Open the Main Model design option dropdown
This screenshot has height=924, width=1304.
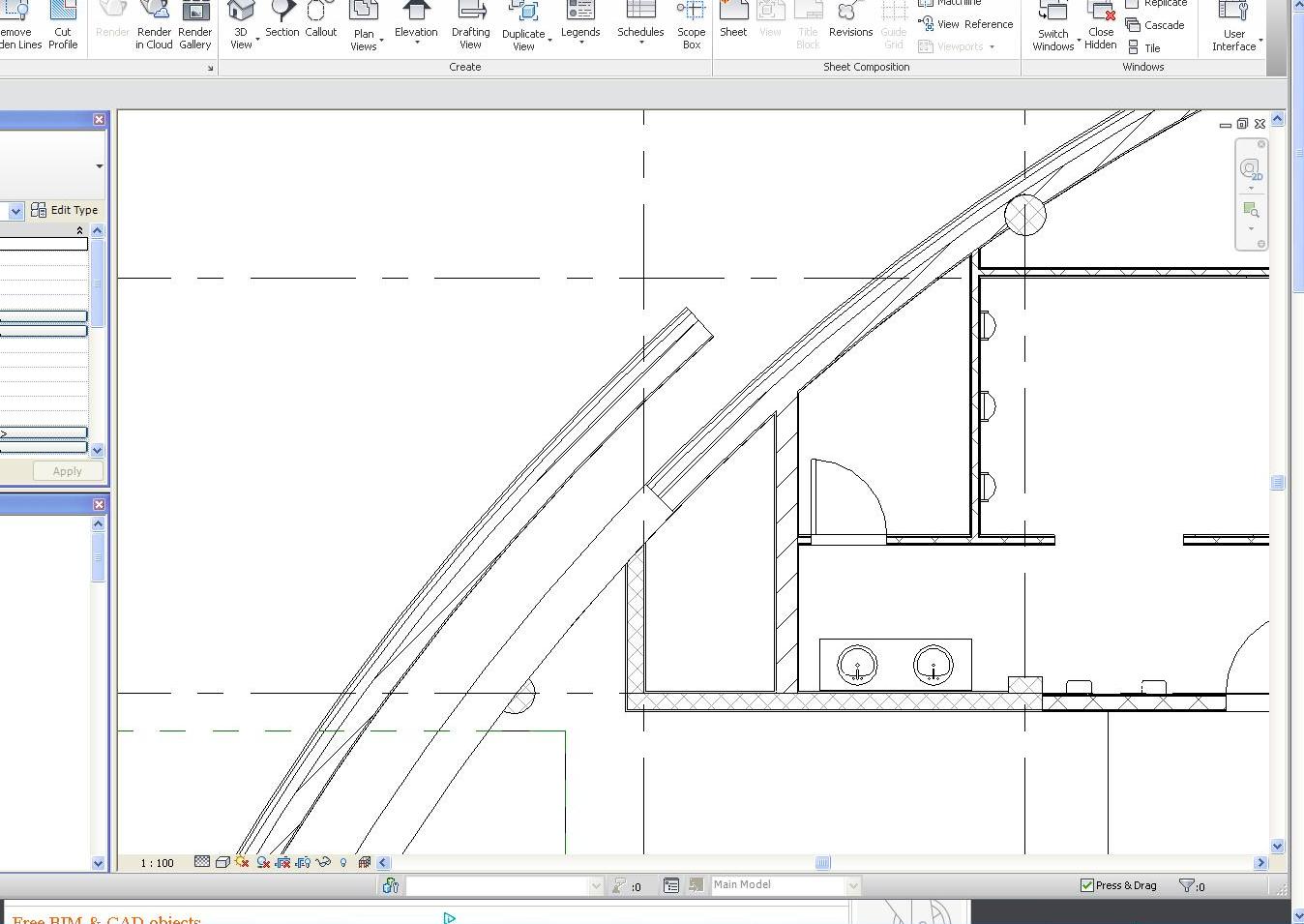(852, 885)
